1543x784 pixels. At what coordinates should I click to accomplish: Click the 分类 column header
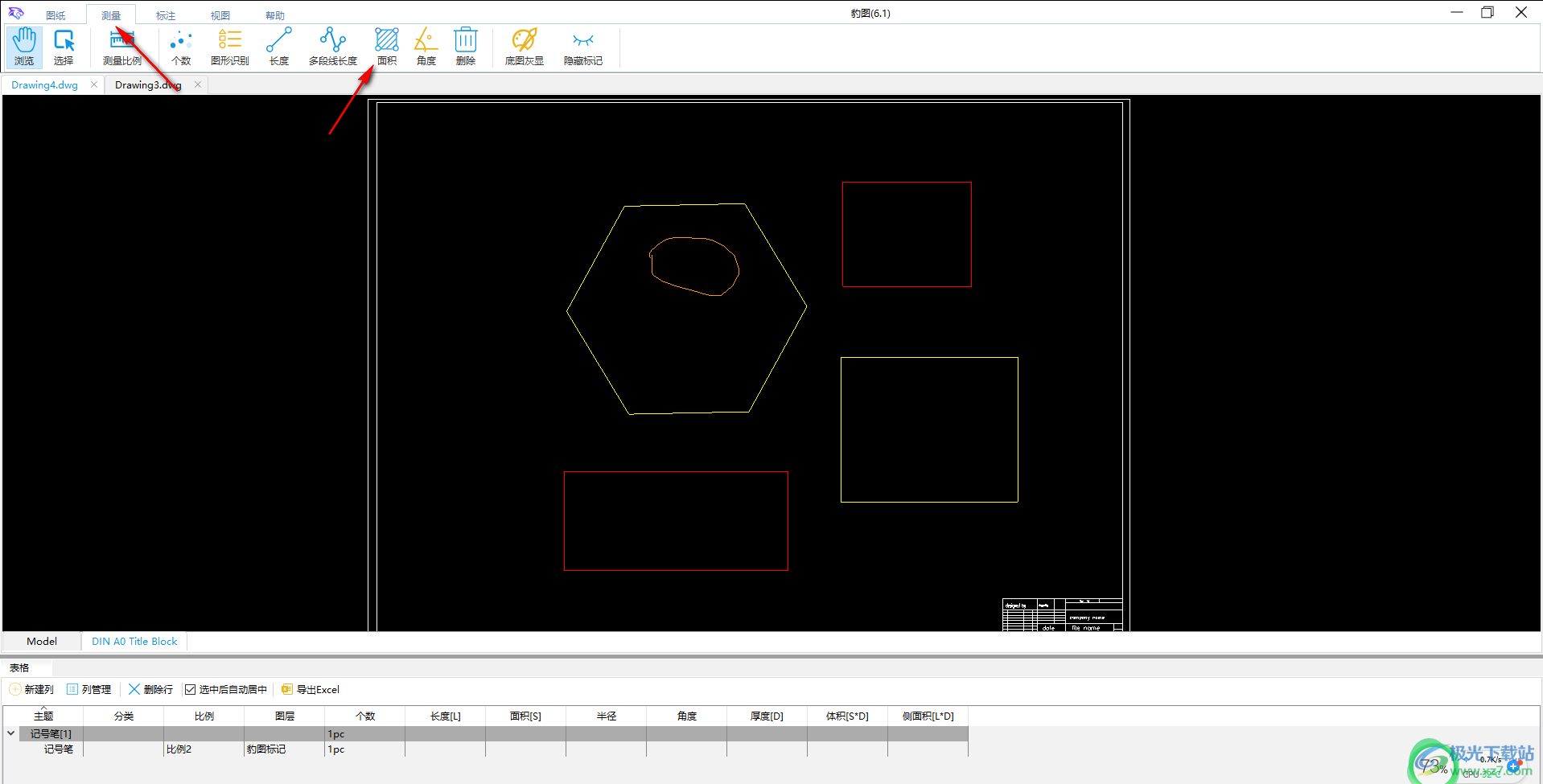coord(124,716)
